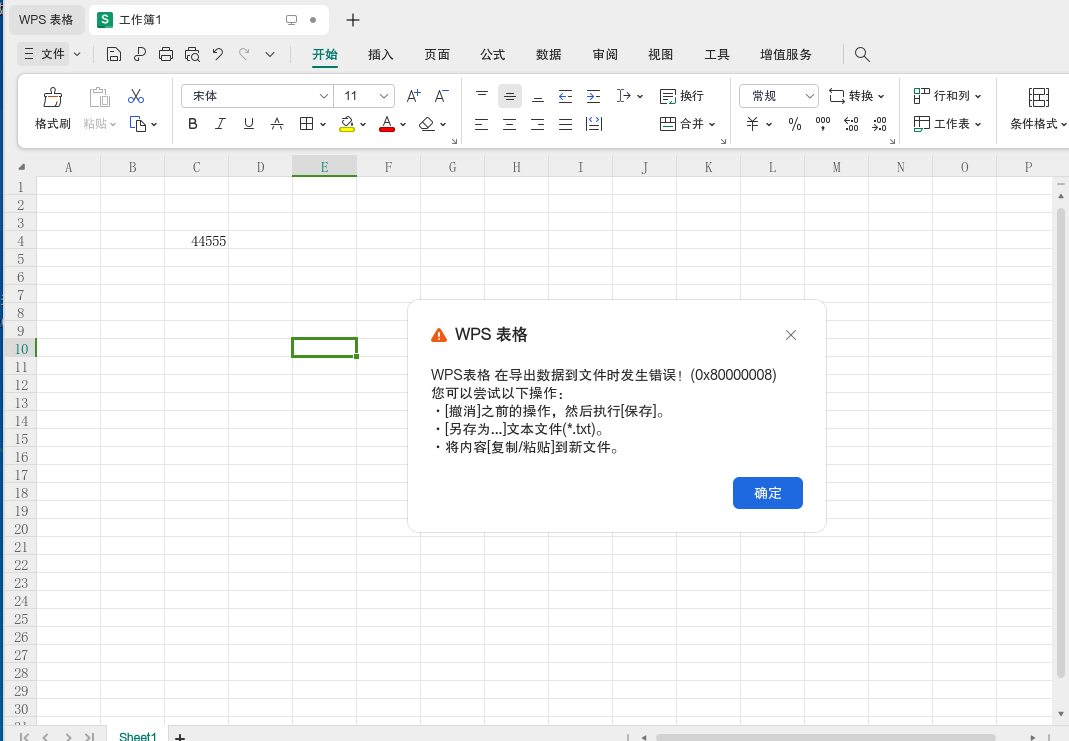
Task: Toggle Bold formatting
Action: 193,124
